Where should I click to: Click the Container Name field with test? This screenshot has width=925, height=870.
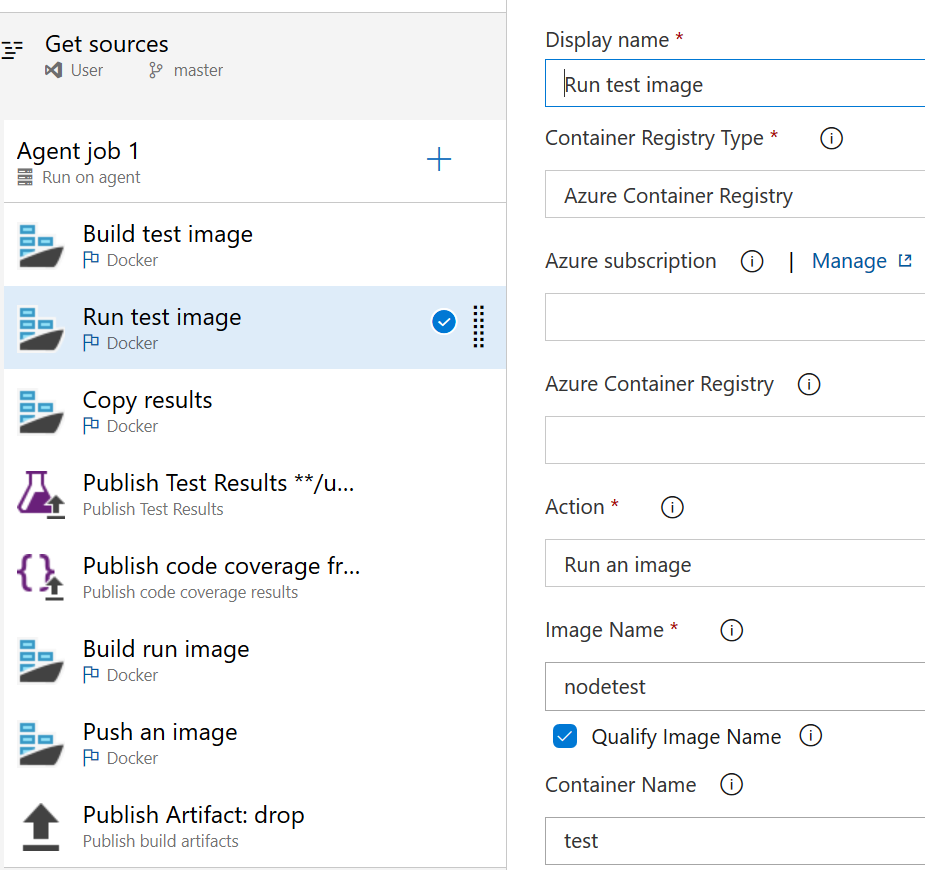[735, 841]
